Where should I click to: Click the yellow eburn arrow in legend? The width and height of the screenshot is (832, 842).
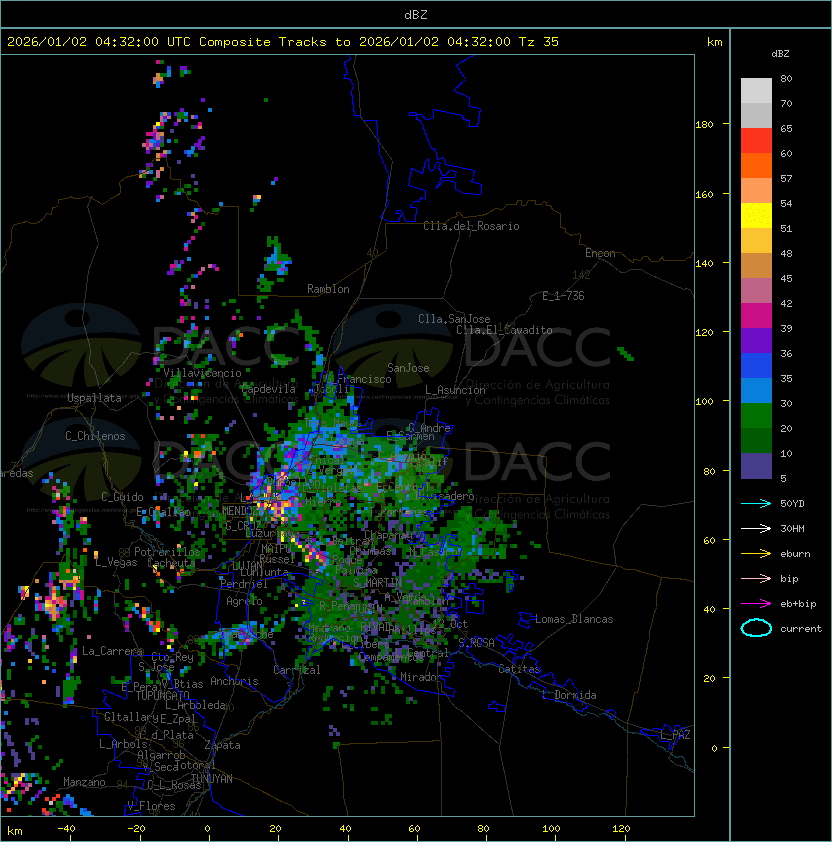(x=756, y=554)
